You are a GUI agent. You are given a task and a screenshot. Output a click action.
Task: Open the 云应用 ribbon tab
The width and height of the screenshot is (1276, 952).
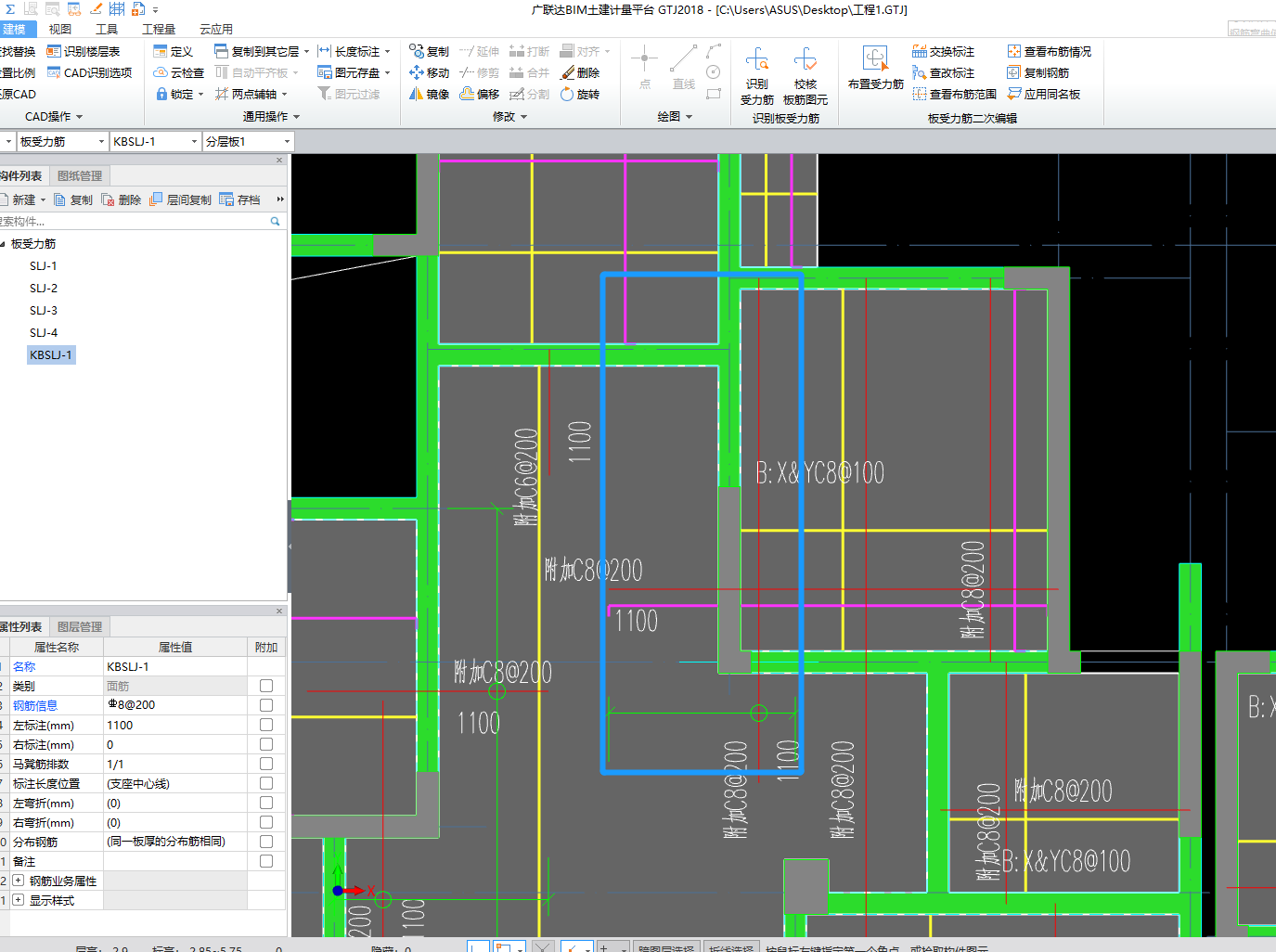click(x=216, y=30)
